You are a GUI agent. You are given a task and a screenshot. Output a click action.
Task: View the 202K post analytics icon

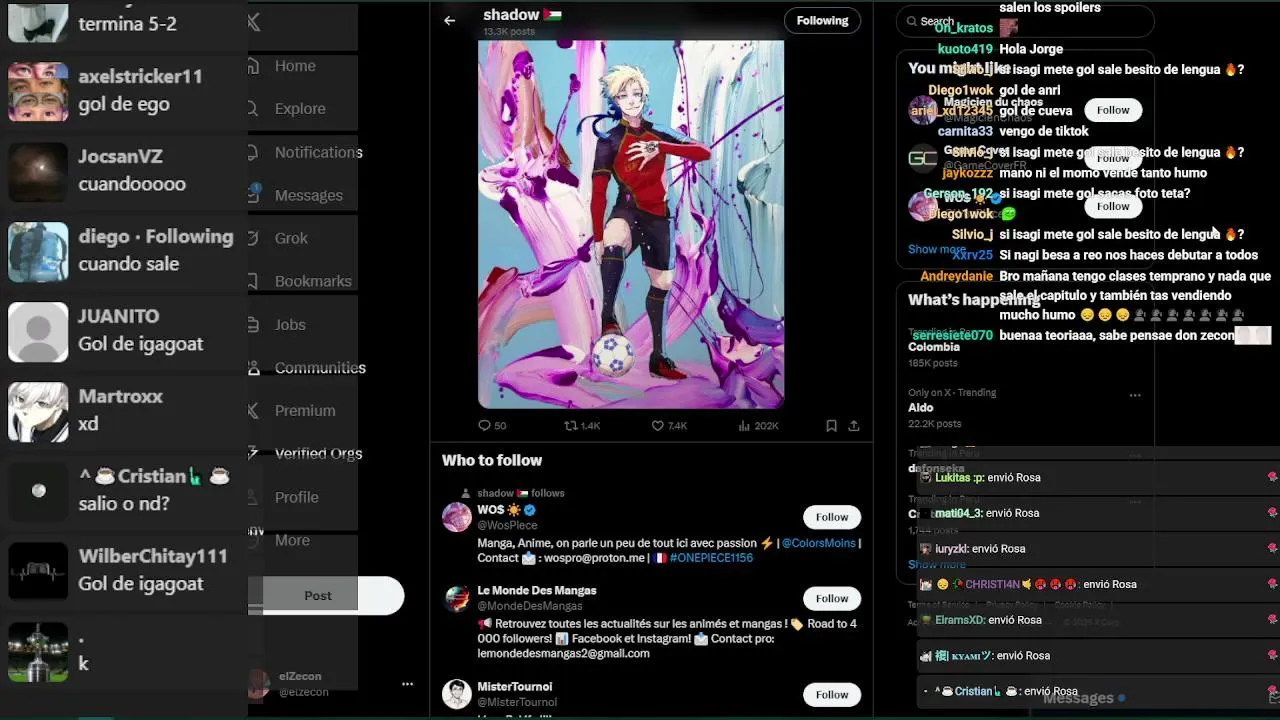(x=744, y=425)
